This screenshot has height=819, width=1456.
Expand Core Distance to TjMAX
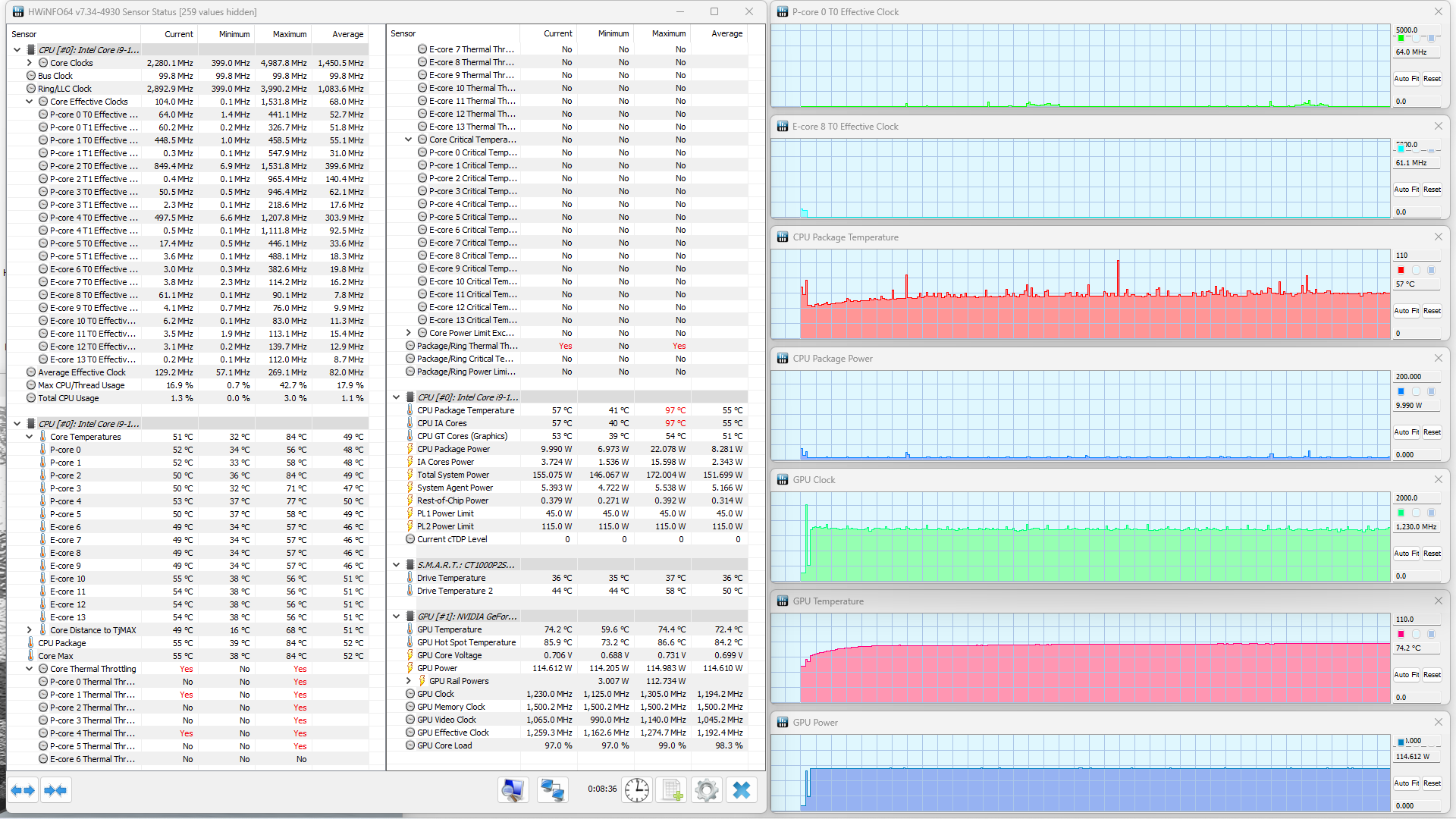[30, 630]
